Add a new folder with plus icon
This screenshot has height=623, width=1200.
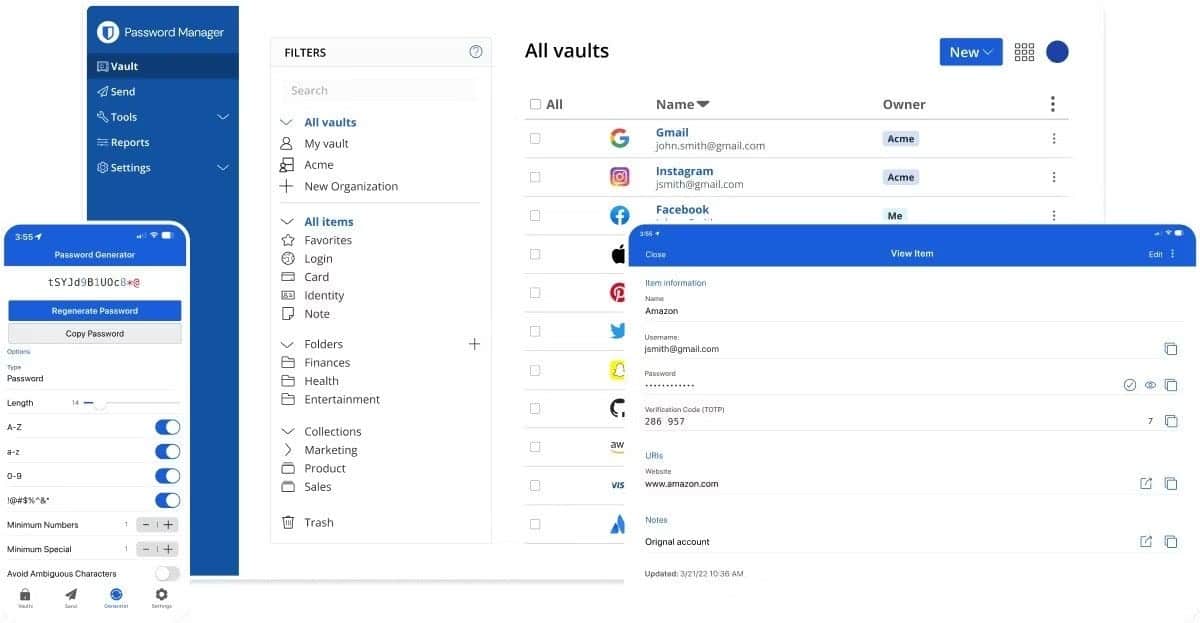474,344
